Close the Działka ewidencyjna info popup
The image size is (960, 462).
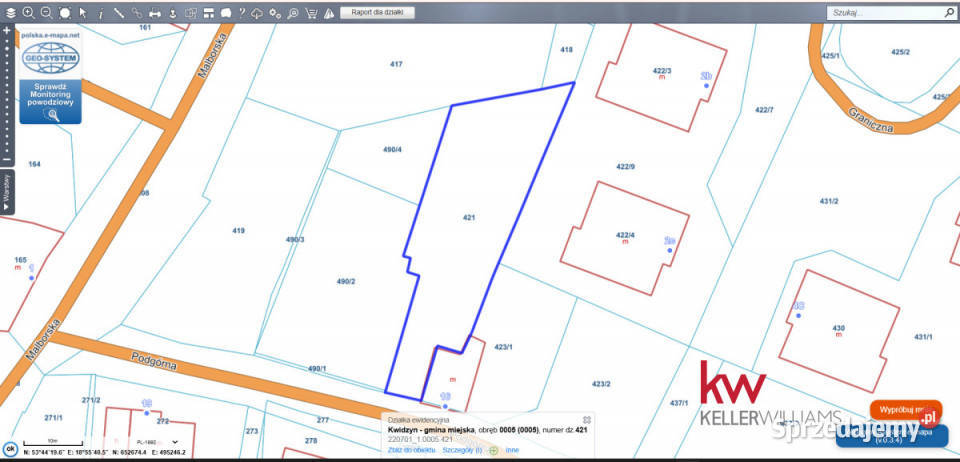[587, 419]
